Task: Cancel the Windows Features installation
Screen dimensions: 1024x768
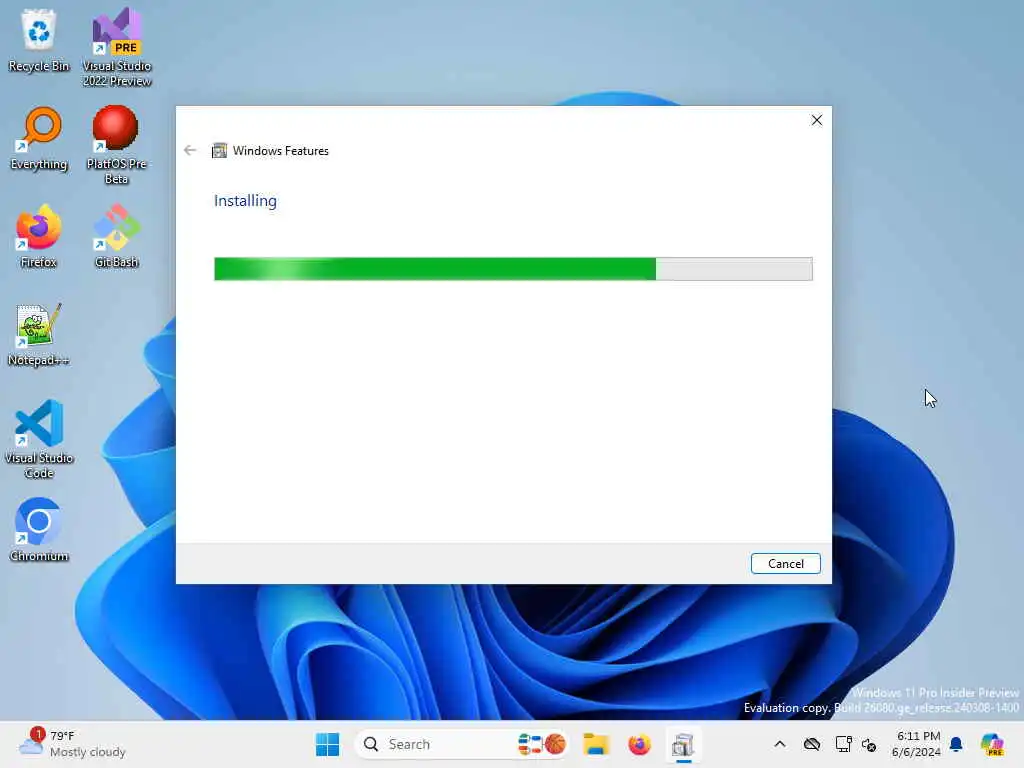Action: pos(785,564)
